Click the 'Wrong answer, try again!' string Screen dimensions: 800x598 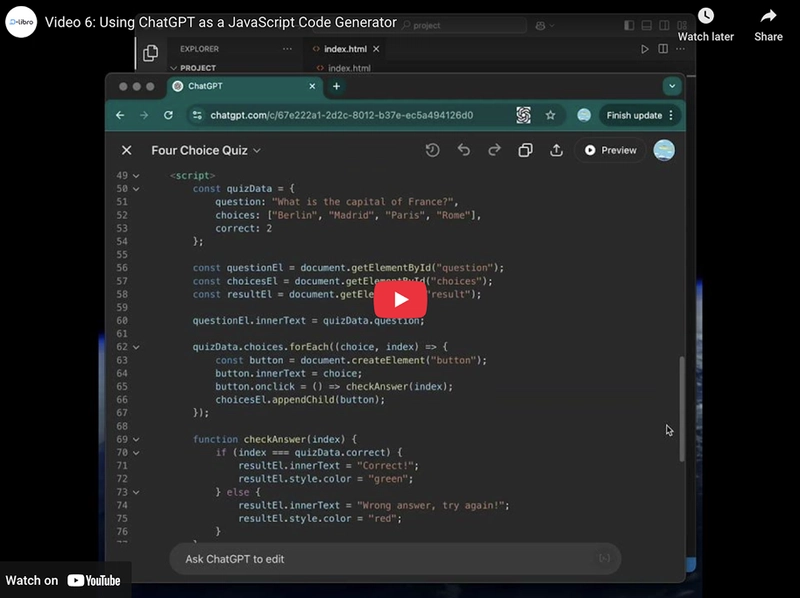(431, 506)
